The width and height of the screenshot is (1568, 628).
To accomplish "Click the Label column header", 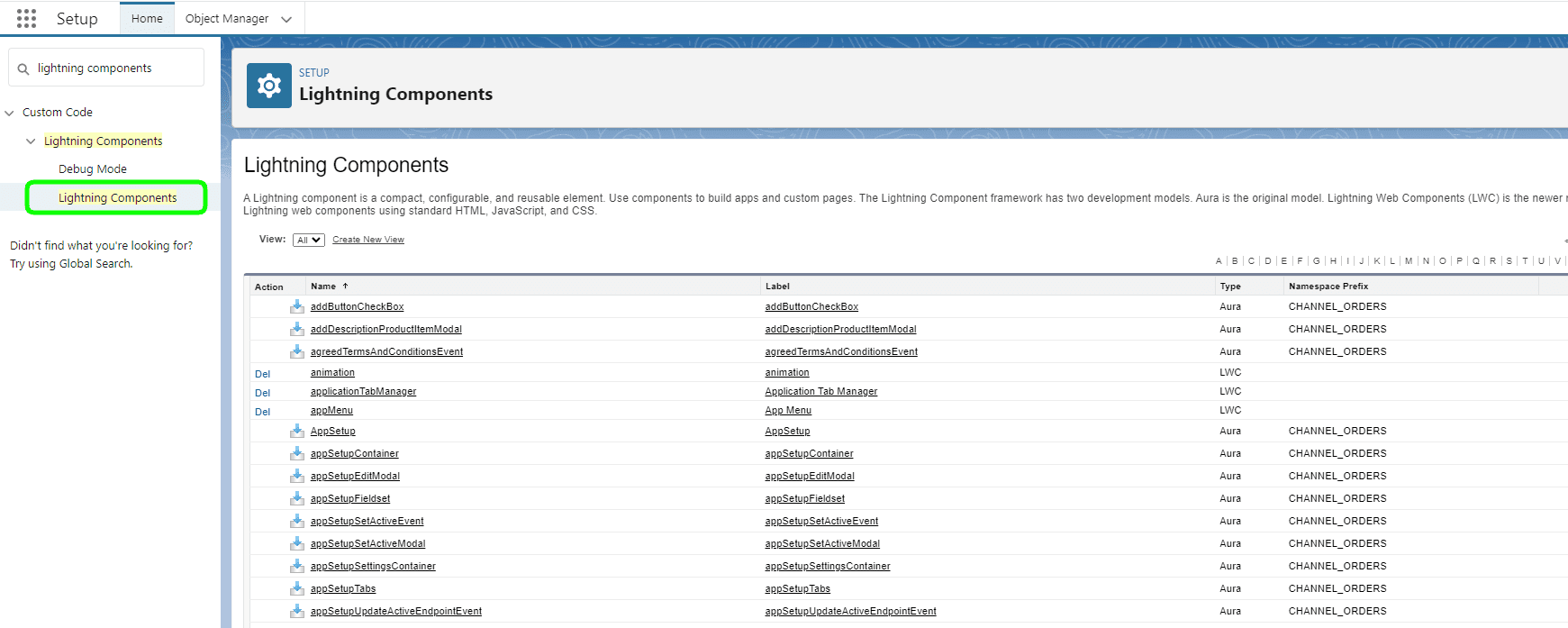I will (x=777, y=287).
